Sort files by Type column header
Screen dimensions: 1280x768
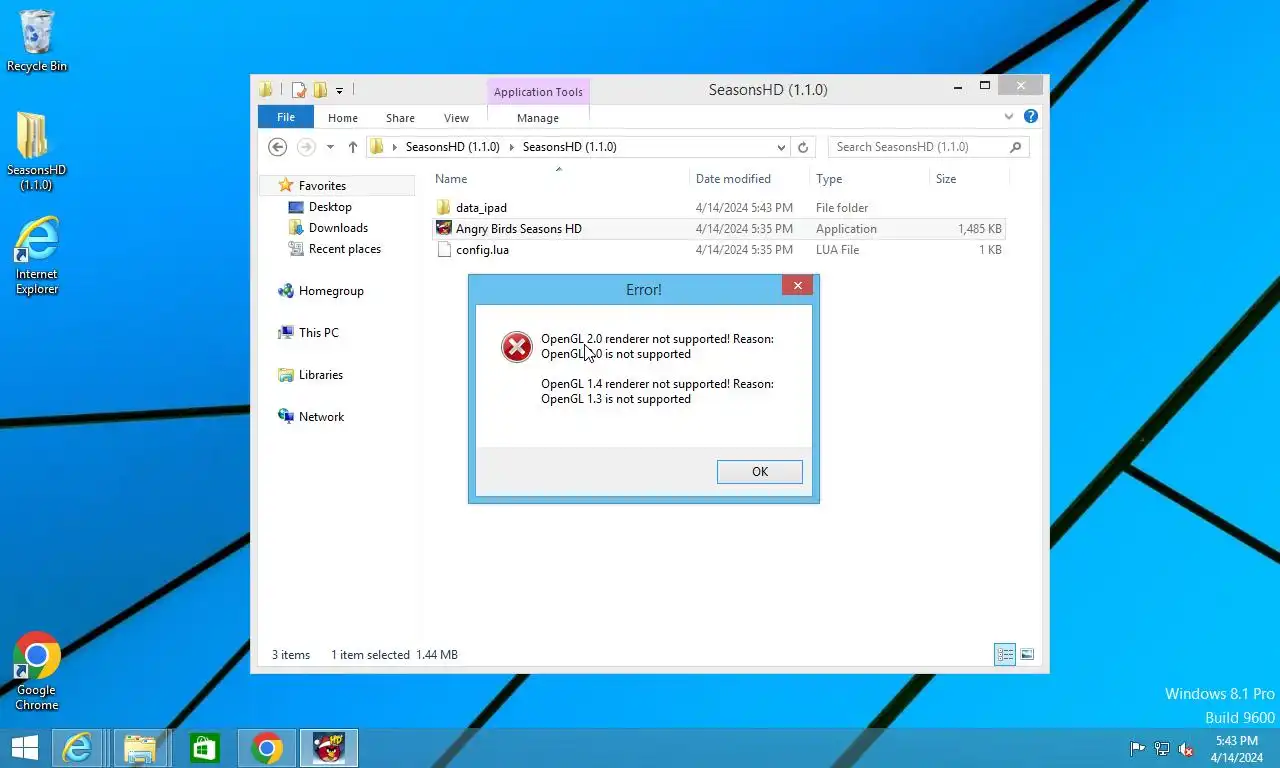tap(868, 179)
